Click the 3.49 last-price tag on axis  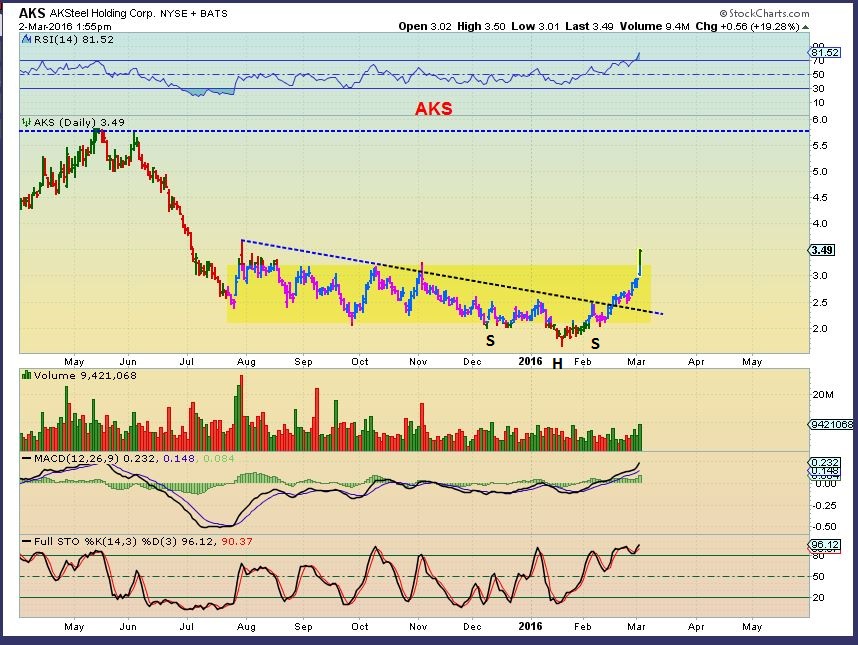point(822,250)
